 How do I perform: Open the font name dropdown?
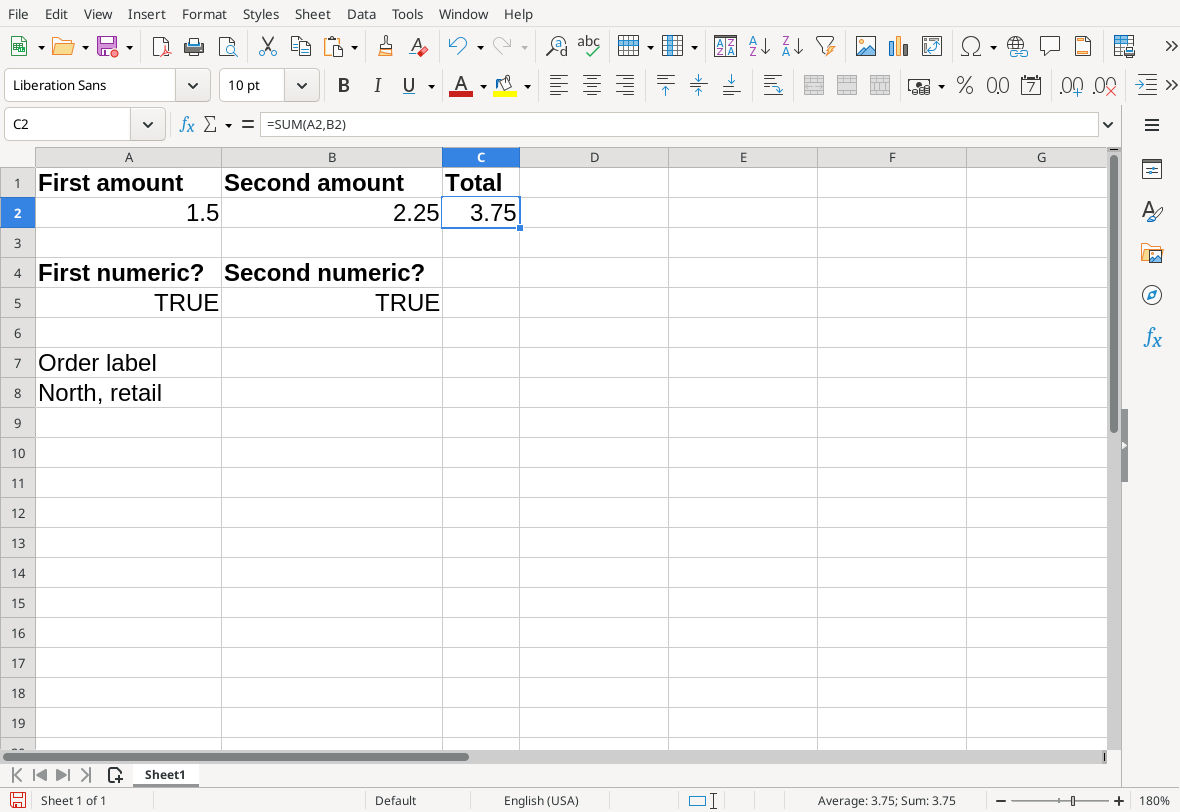tap(193, 86)
